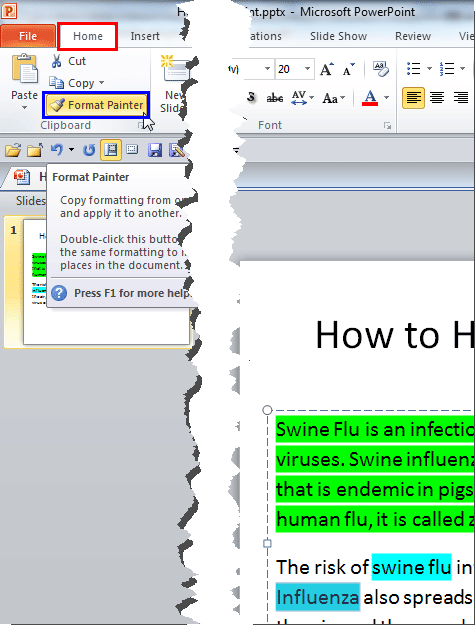Click the help question mark icon in tooltip
475x625 pixels.
click(59, 293)
